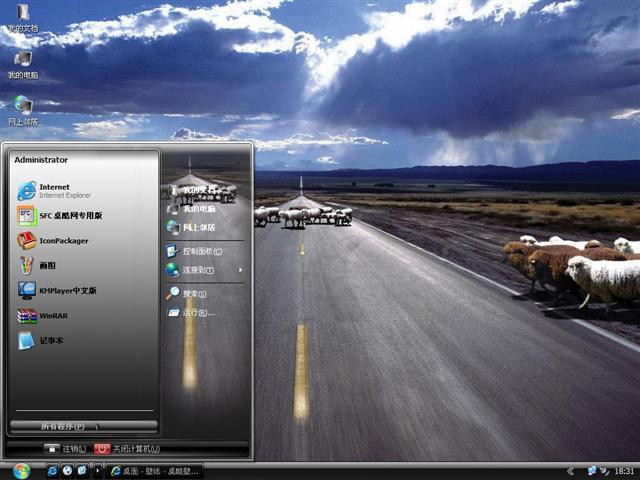Launch IconPackager from the Start menu
Viewport: 640px width, 480px height.
tap(53, 240)
